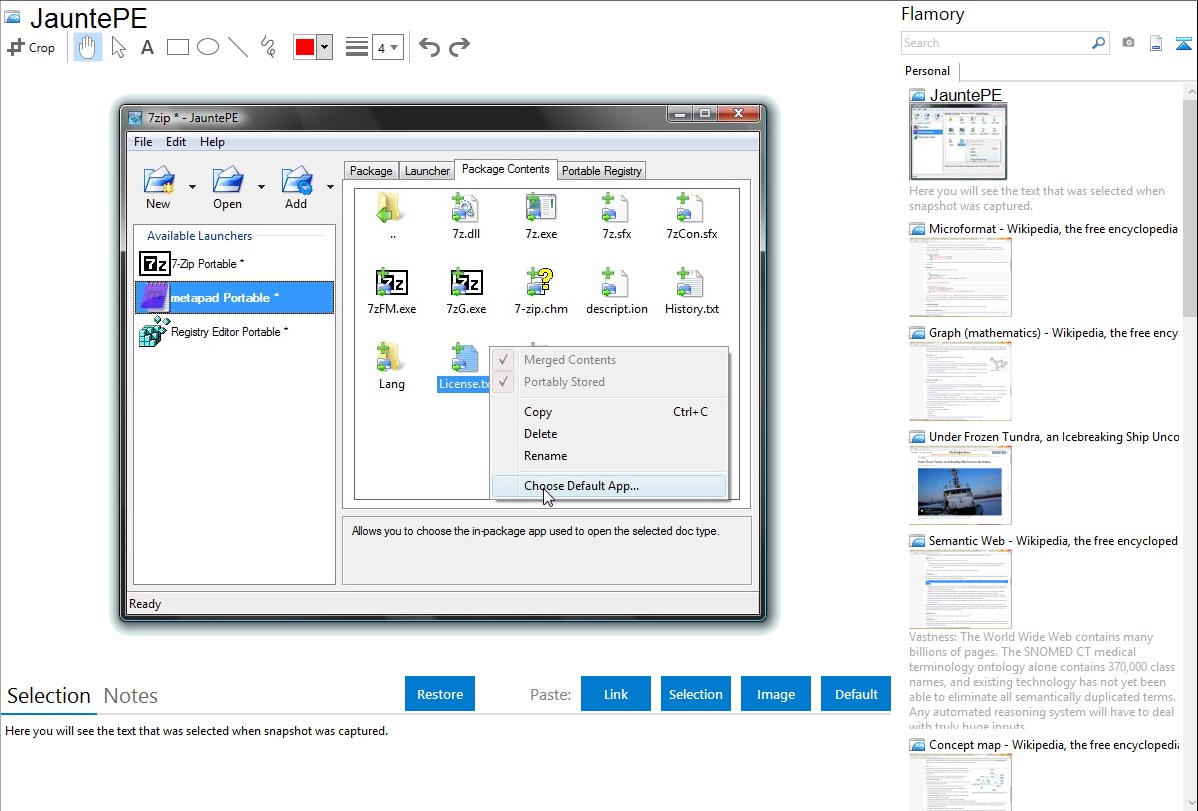Click the search magnifier icon

(1098, 43)
